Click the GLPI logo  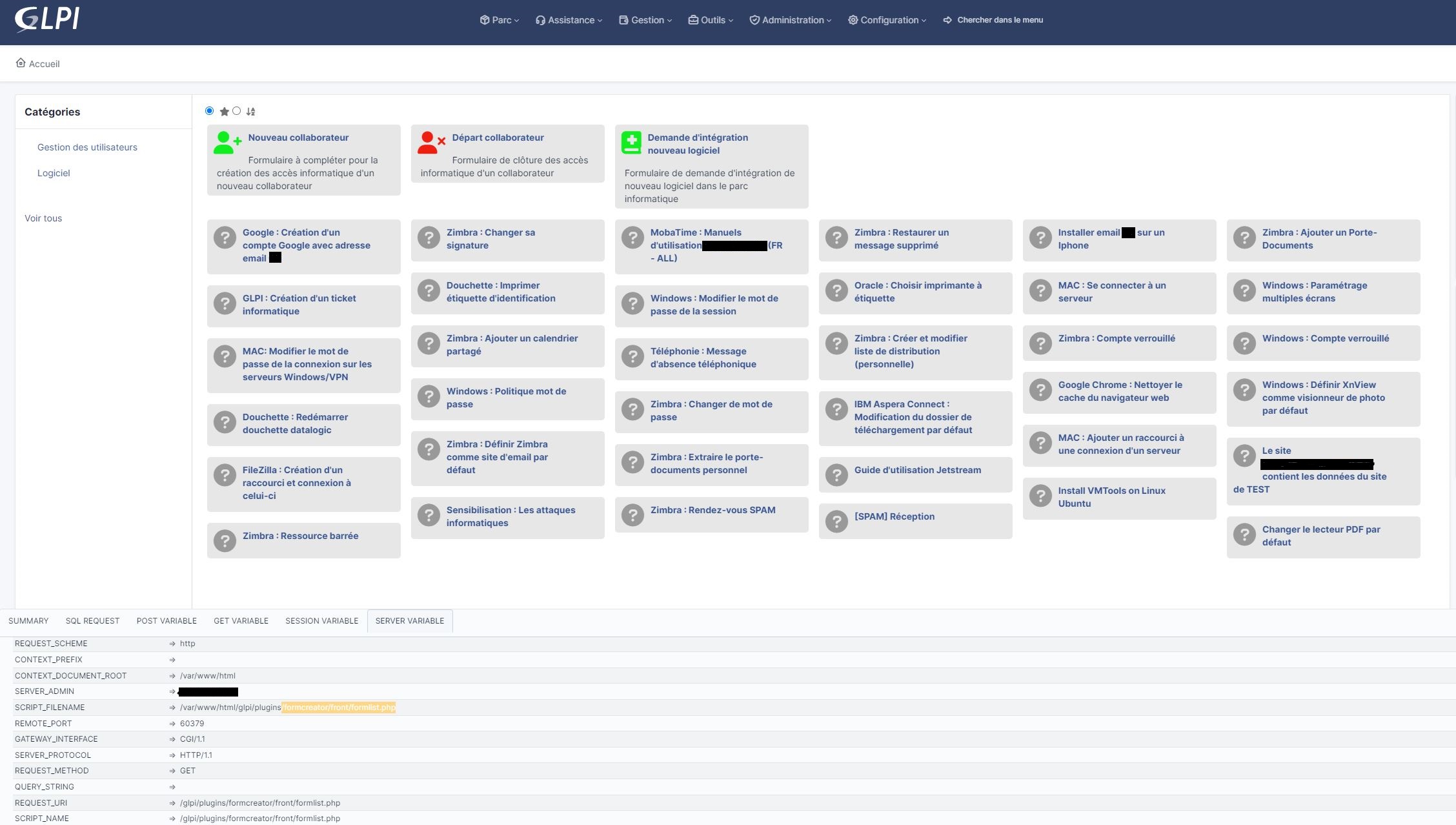[x=46, y=19]
